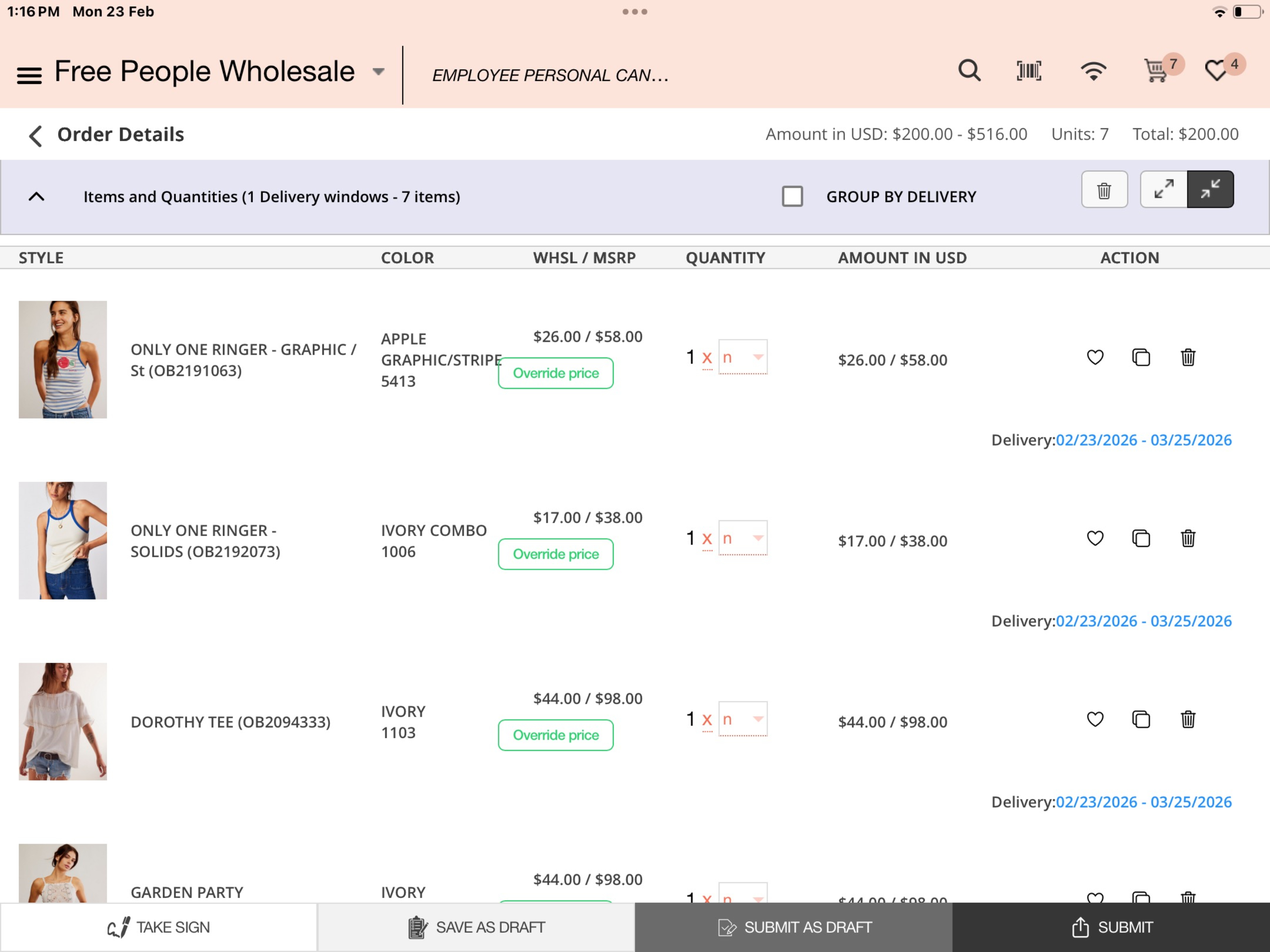Tap the QUANTITY column header
1270x952 pixels.
[725, 258]
